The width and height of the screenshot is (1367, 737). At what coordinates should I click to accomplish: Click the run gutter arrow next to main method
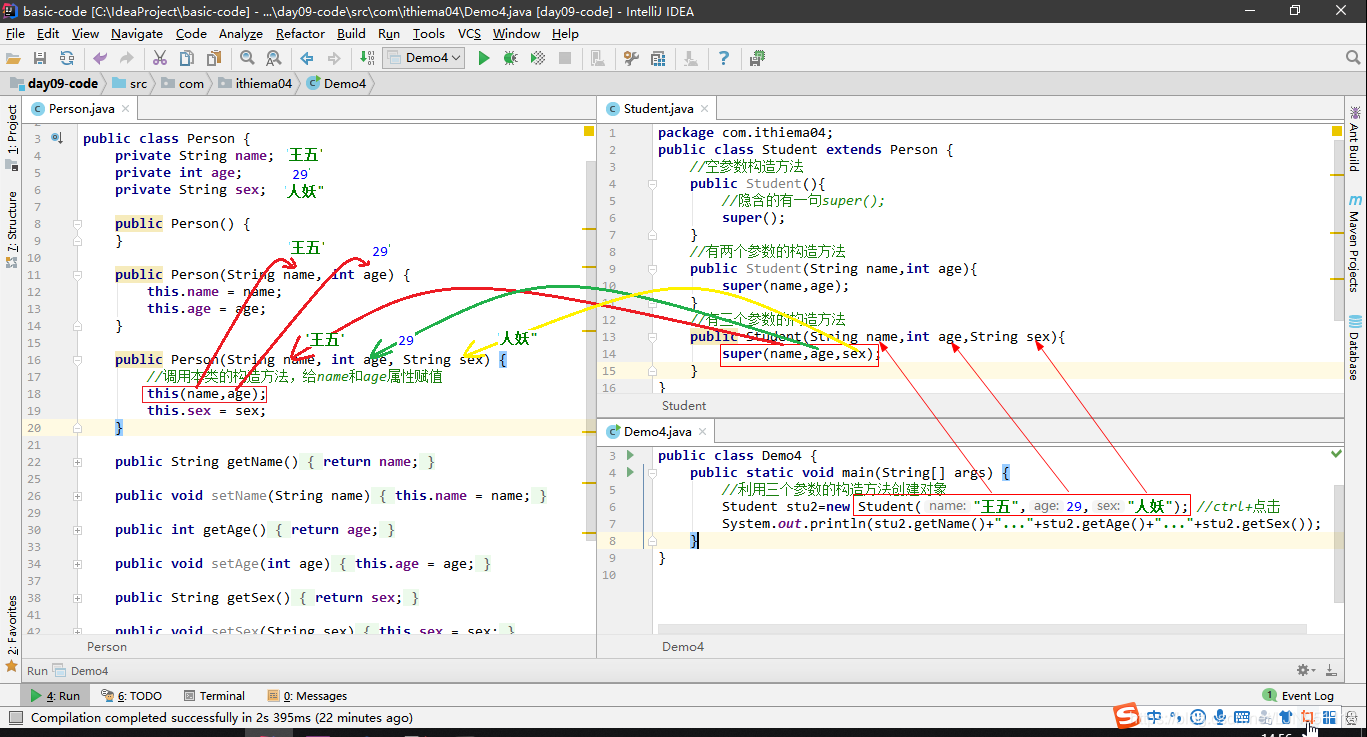pyautogui.click(x=630, y=472)
